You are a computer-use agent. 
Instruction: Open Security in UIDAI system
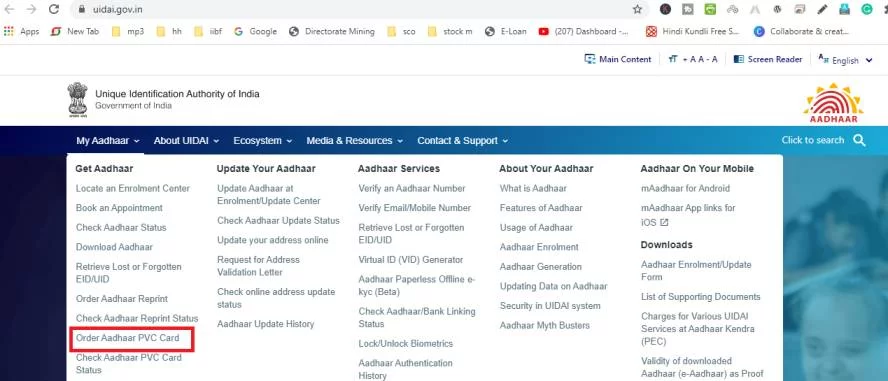[x=550, y=306]
